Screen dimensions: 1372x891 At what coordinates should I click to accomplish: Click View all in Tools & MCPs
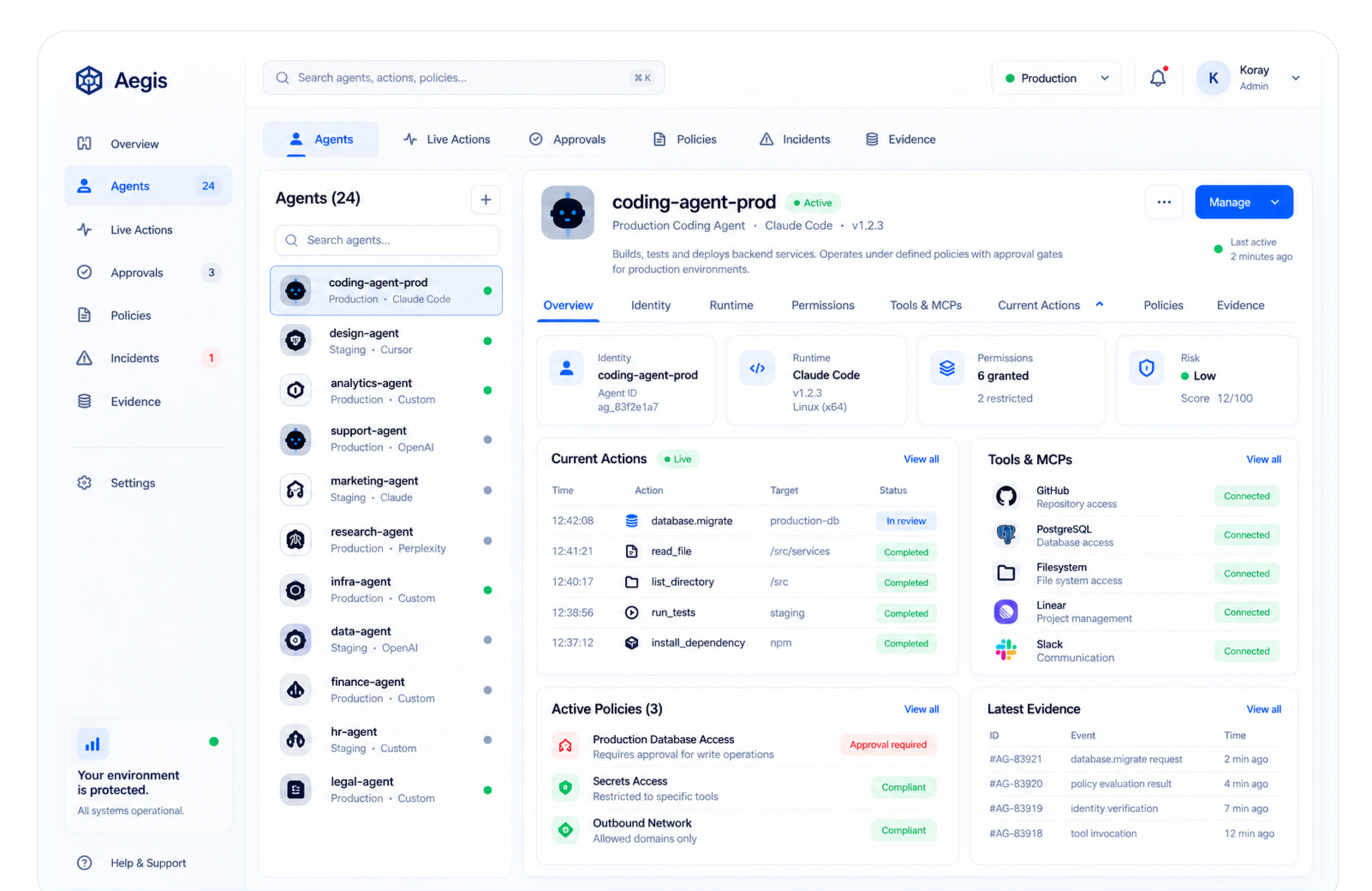click(x=1264, y=460)
